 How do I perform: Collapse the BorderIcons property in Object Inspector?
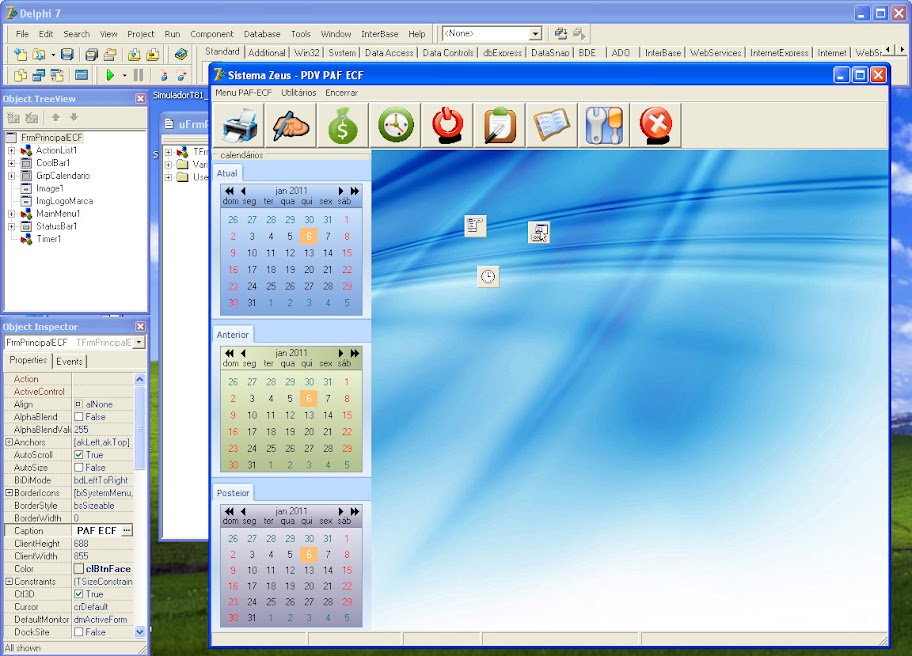click(9, 493)
